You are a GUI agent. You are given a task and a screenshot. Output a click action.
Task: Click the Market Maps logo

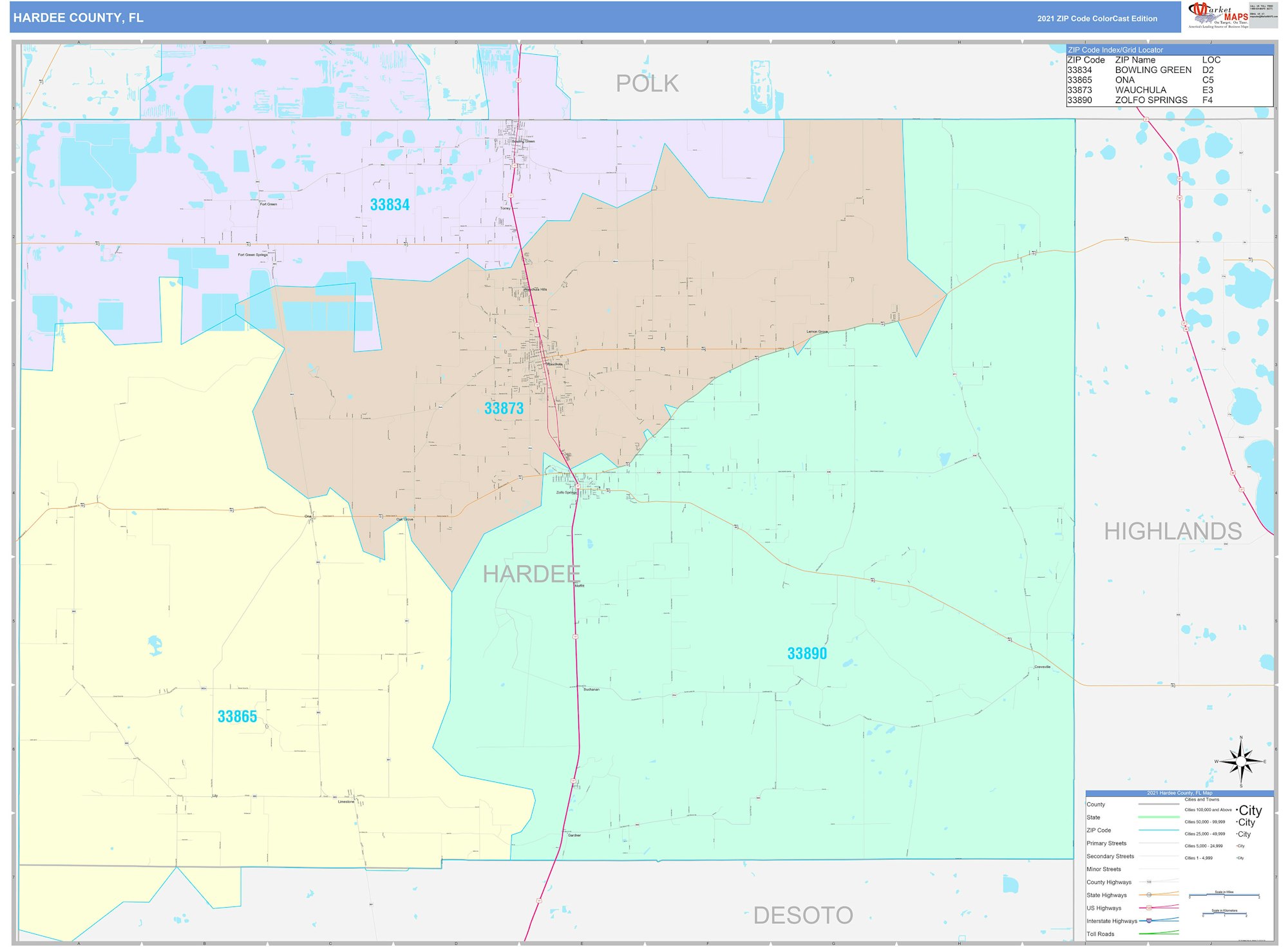(1218, 15)
